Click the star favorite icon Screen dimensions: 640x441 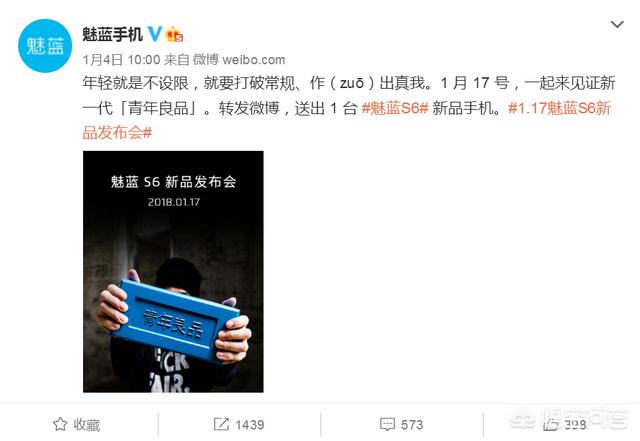tap(60, 424)
